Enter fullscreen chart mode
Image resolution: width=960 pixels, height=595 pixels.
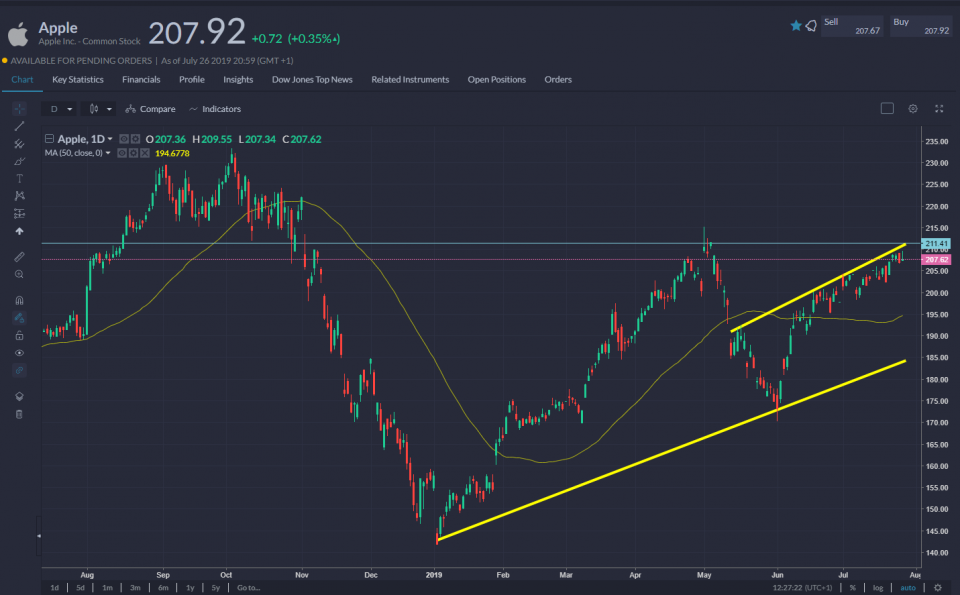point(939,109)
